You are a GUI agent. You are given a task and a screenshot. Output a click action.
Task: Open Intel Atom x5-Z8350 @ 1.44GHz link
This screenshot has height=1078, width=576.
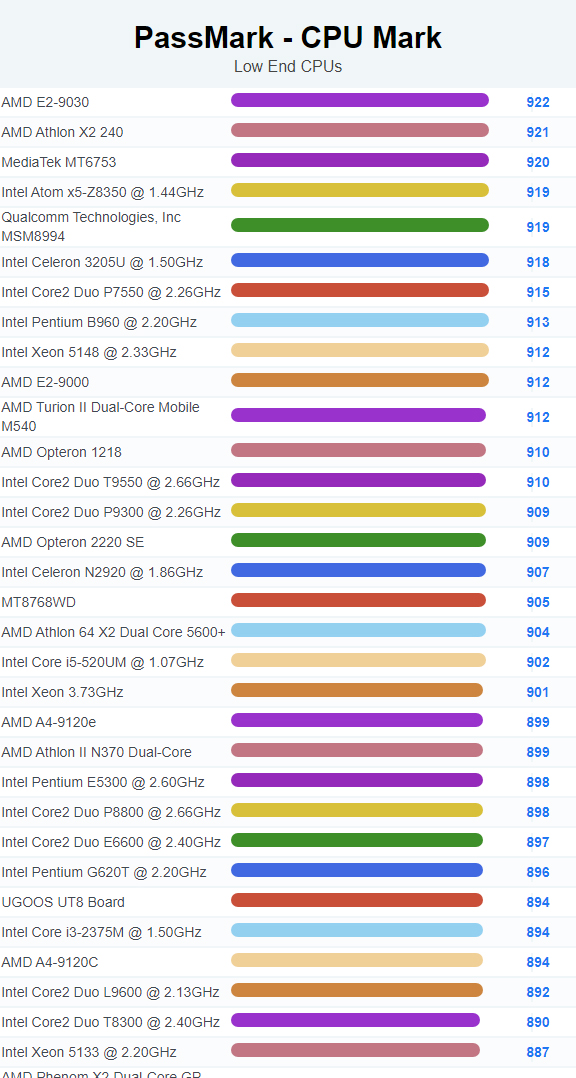pyautogui.click(x=102, y=192)
